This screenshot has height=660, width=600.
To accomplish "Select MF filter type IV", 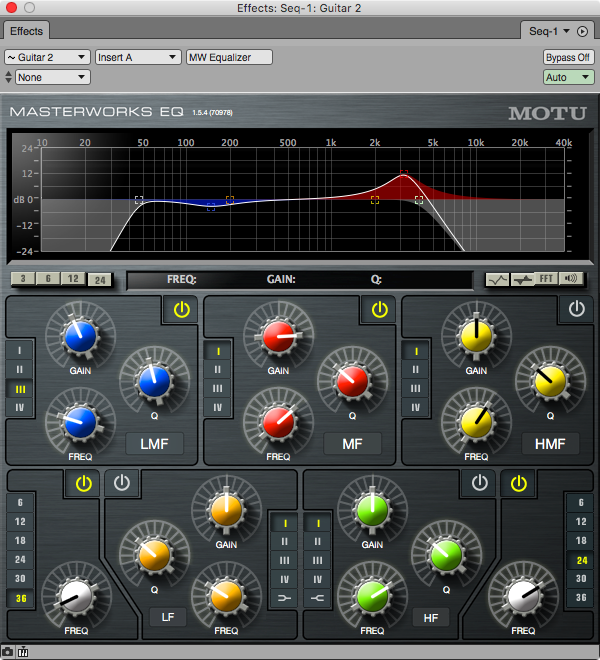I will coord(217,407).
